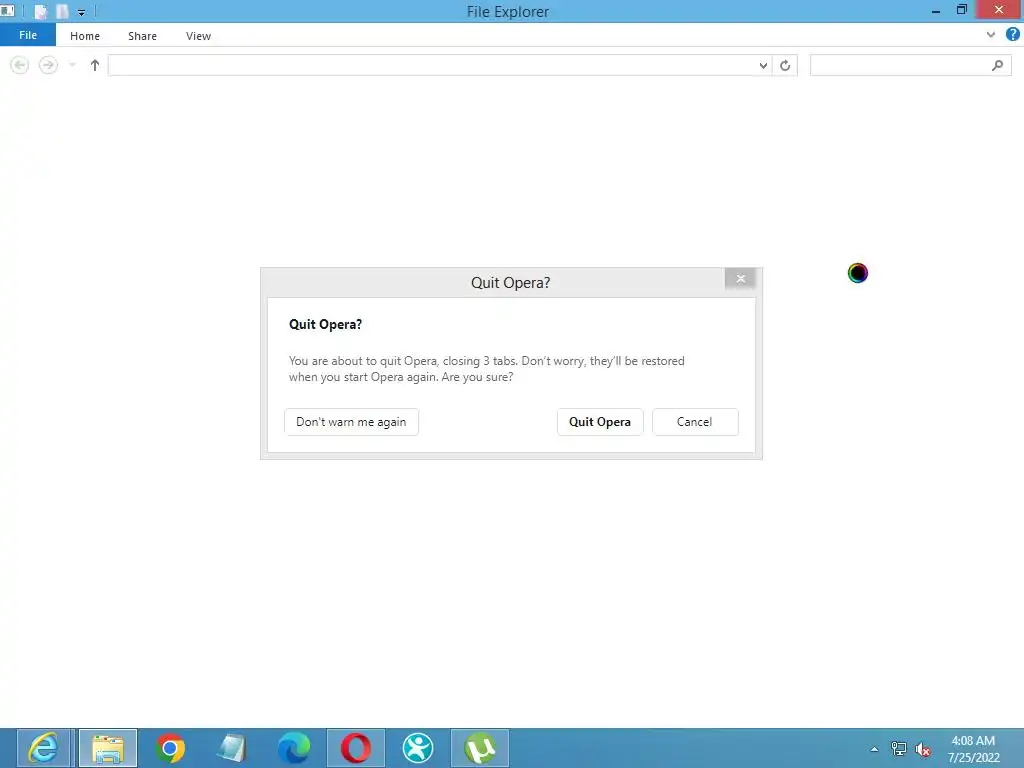Close the Quit Opera dialog with X
1024x768 pixels.
pos(741,279)
